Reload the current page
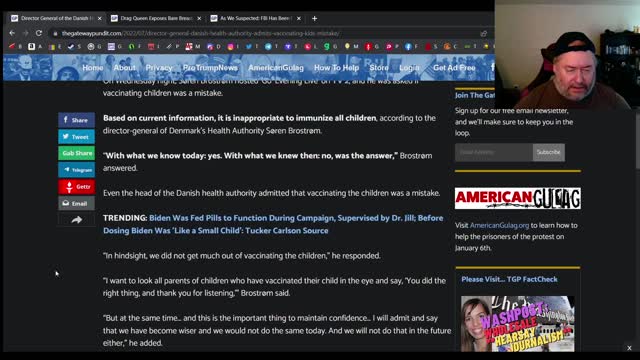The height and width of the screenshot is (360, 640). (39, 33)
